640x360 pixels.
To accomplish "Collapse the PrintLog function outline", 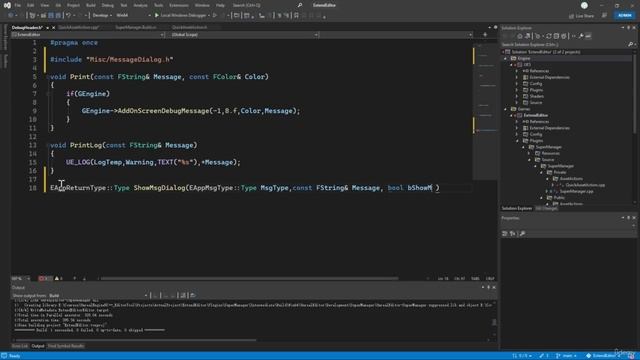I will click(48, 145).
